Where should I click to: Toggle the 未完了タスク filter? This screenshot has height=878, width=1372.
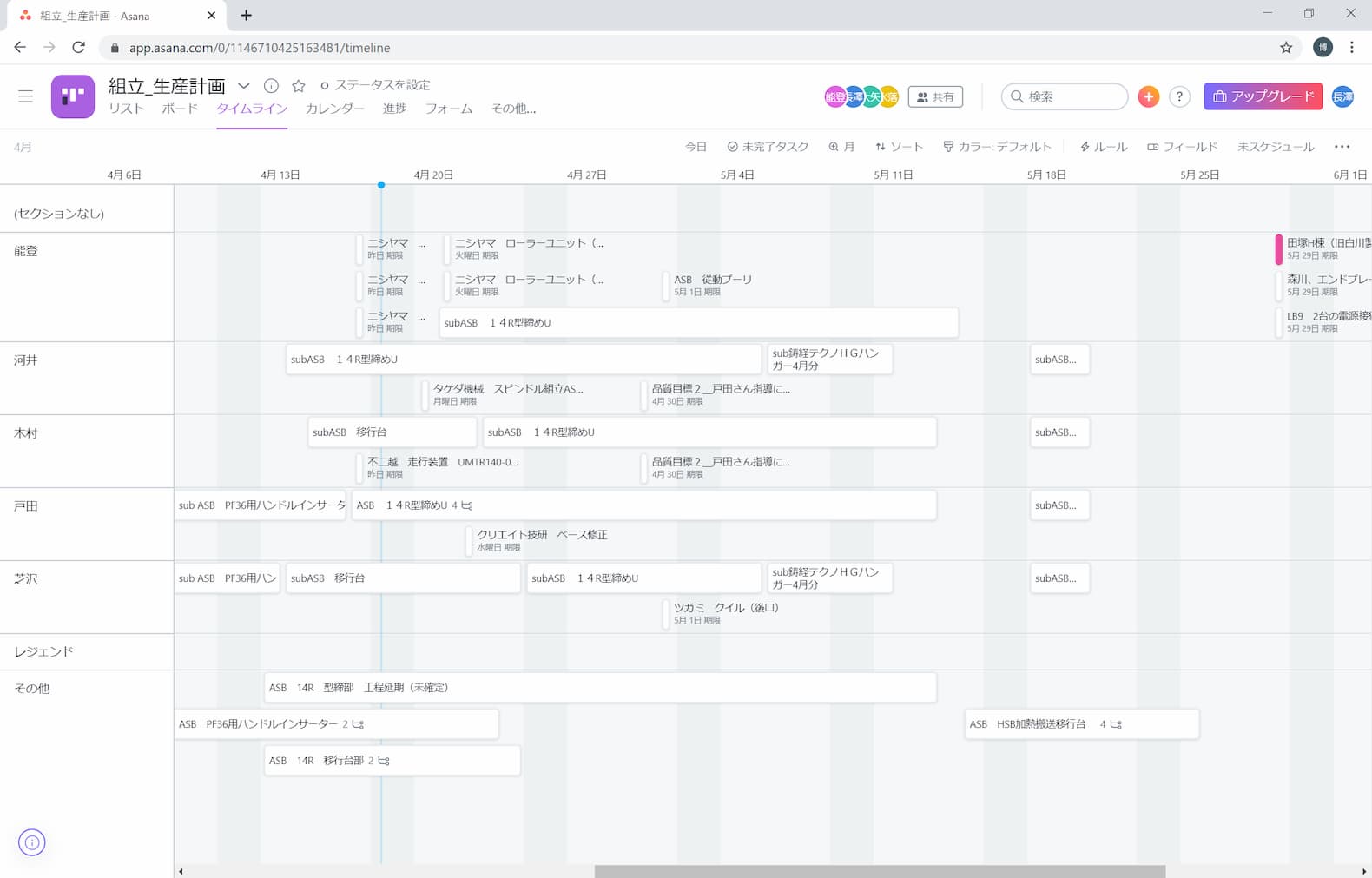tap(768, 147)
